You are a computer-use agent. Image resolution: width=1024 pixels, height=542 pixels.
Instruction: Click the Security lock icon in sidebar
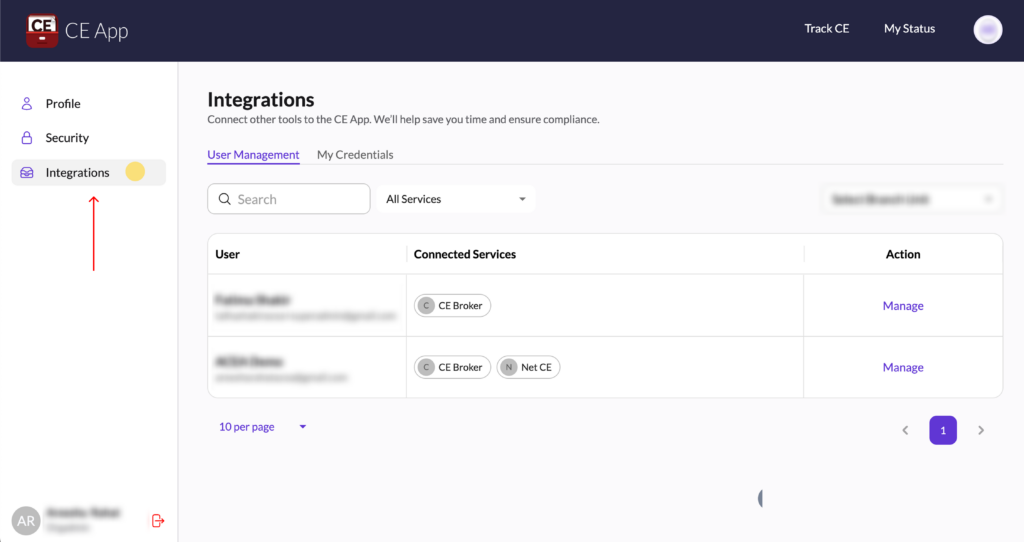(x=27, y=138)
